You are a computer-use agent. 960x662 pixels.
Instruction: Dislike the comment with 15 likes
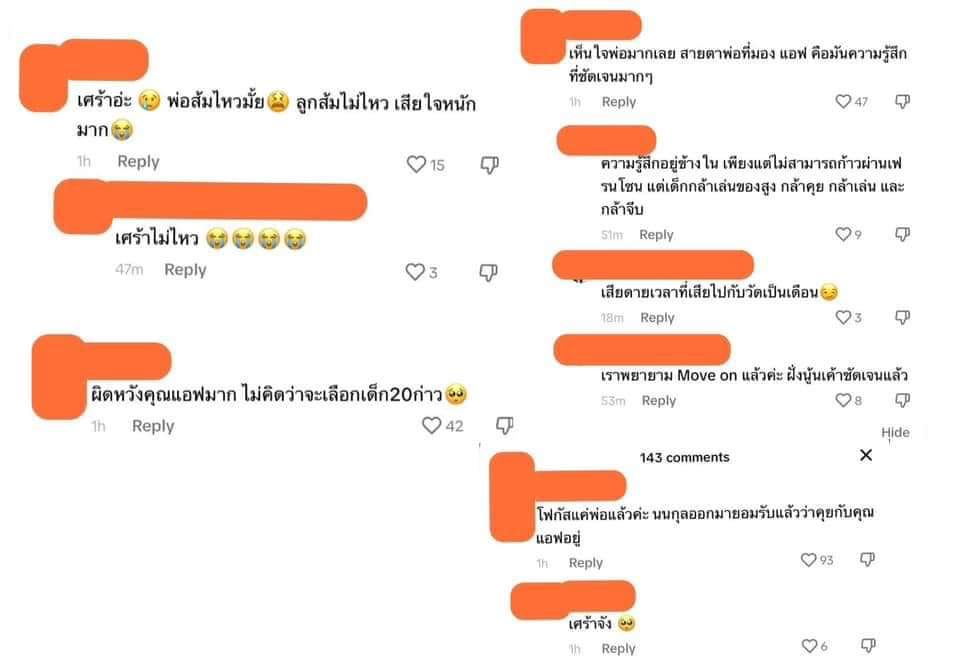pyautogui.click(x=489, y=165)
